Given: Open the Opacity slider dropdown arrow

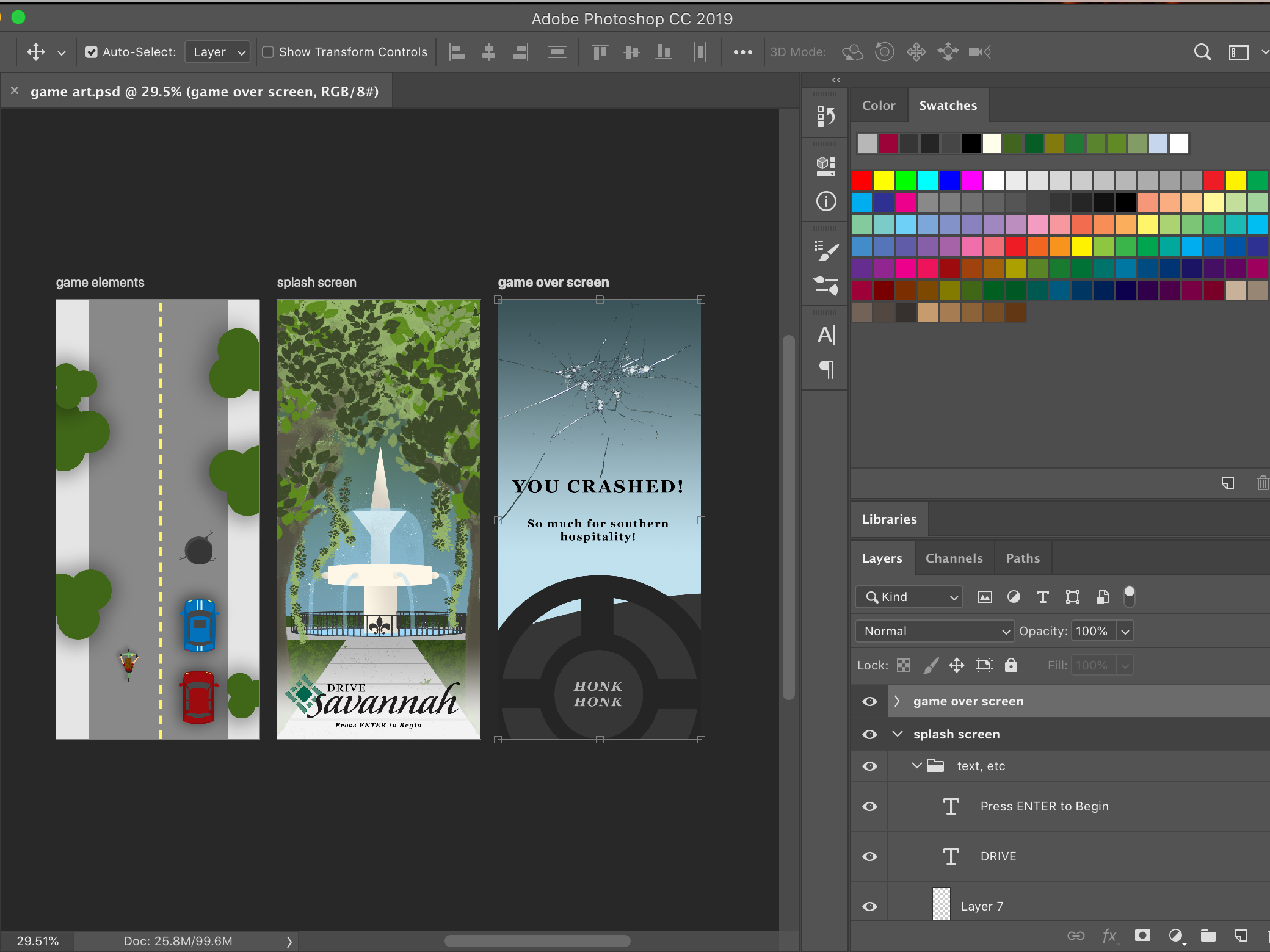Looking at the screenshot, I should pyautogui.click(x=1125, y=631).
